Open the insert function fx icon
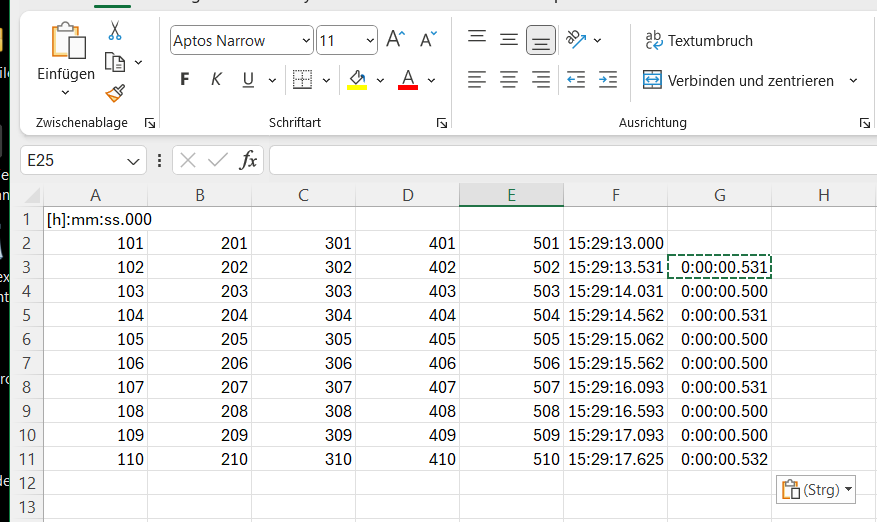The height and width of the screenshot is (522, 877). pyautogui.click(x=248, y=160)
